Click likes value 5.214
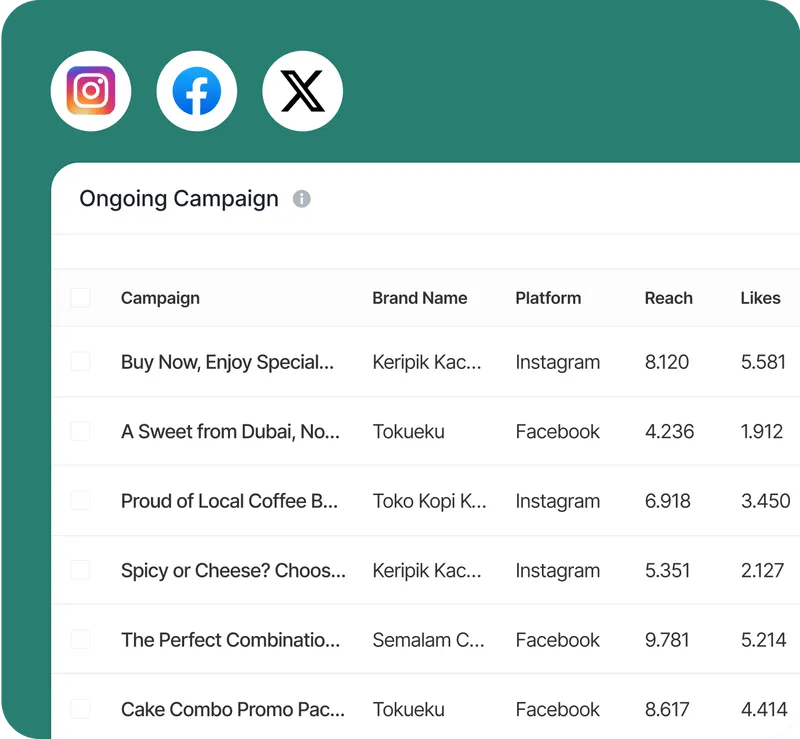 764,640
